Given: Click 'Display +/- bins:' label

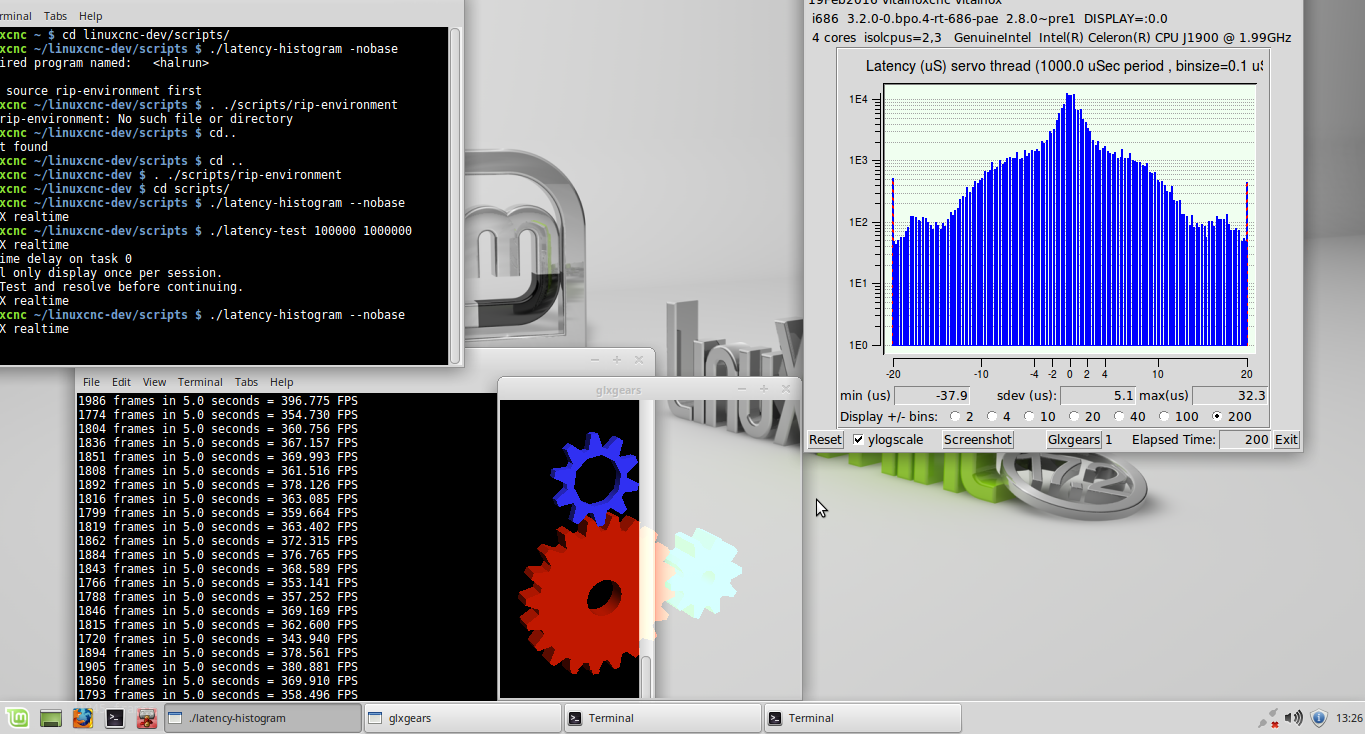Looking at the screenshot, I should [889, 417].
